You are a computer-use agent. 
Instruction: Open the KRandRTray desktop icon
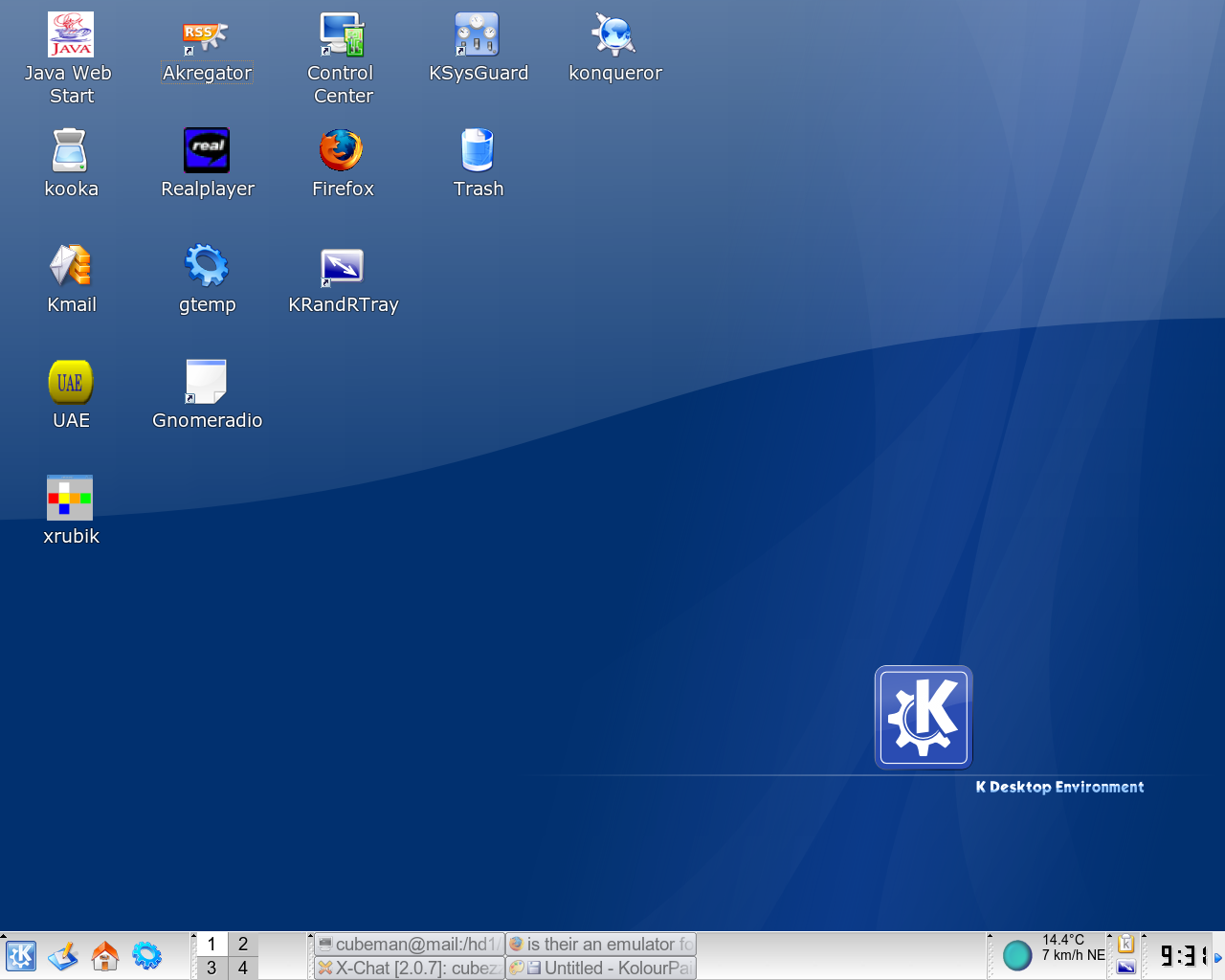click(x=342, y=267)
